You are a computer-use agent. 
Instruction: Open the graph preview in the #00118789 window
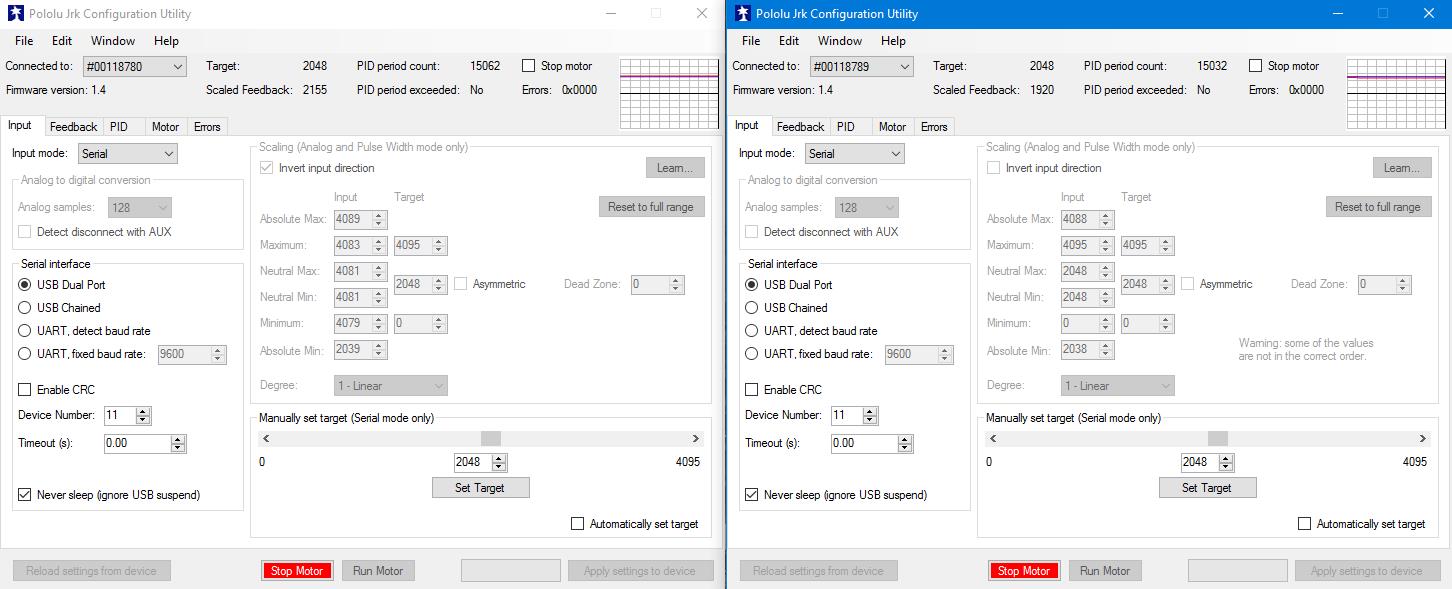(1396, 94)
